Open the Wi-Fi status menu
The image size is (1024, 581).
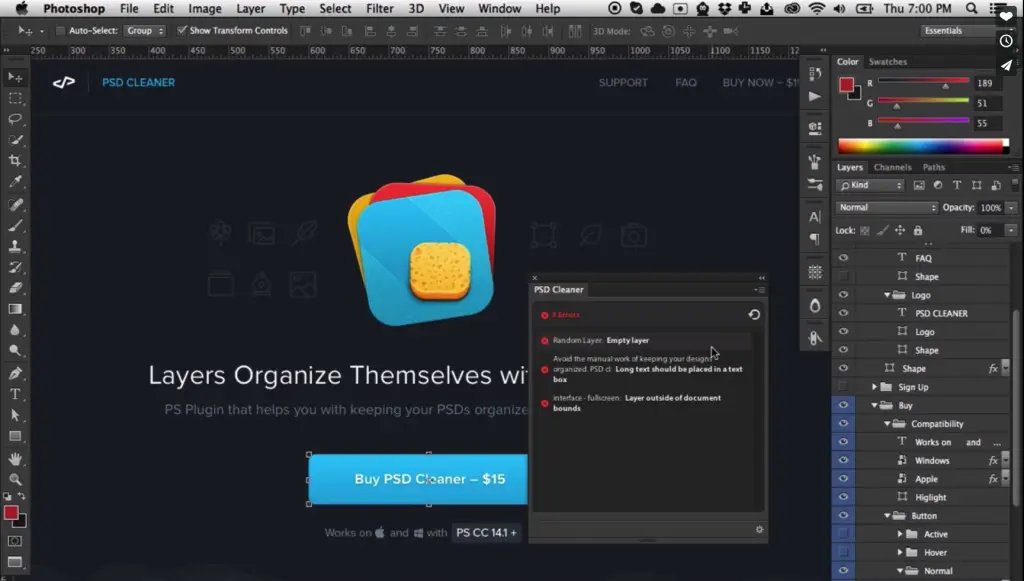tap(816, 8)
